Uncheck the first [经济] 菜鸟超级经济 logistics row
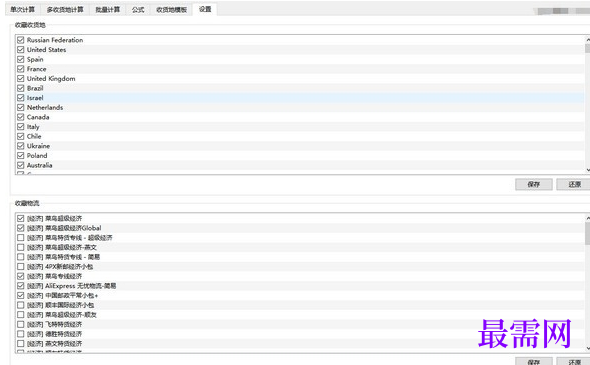This screenshot has width=590, height=365. [21, 218]
